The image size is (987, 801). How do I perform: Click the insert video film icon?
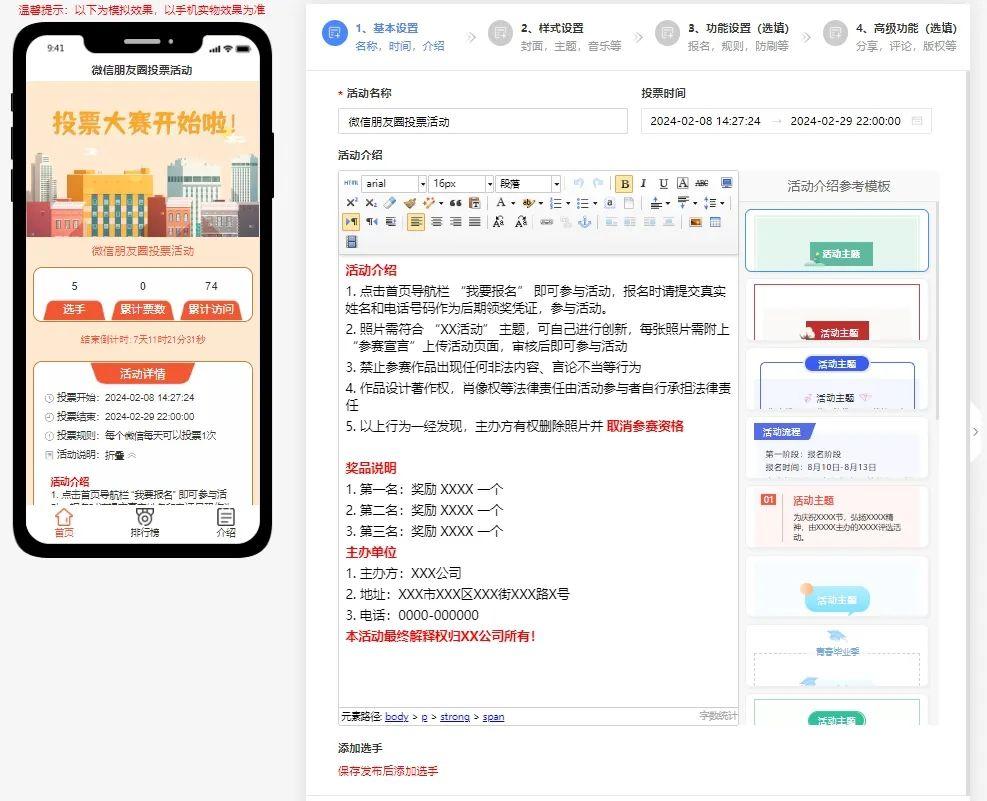tap(351, 242)
